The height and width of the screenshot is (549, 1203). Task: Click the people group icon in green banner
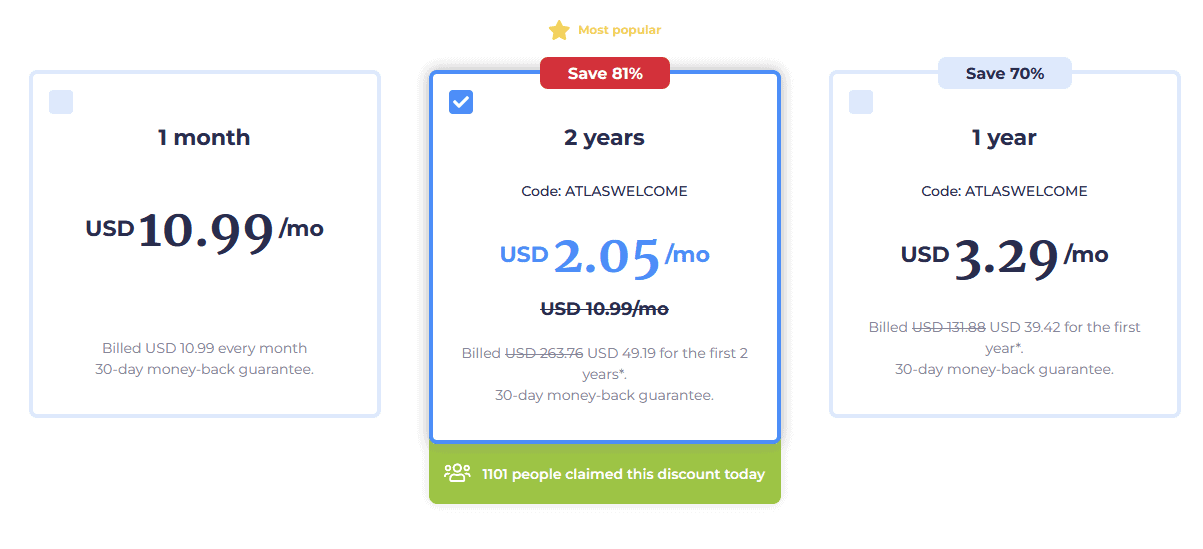(457, 473)
